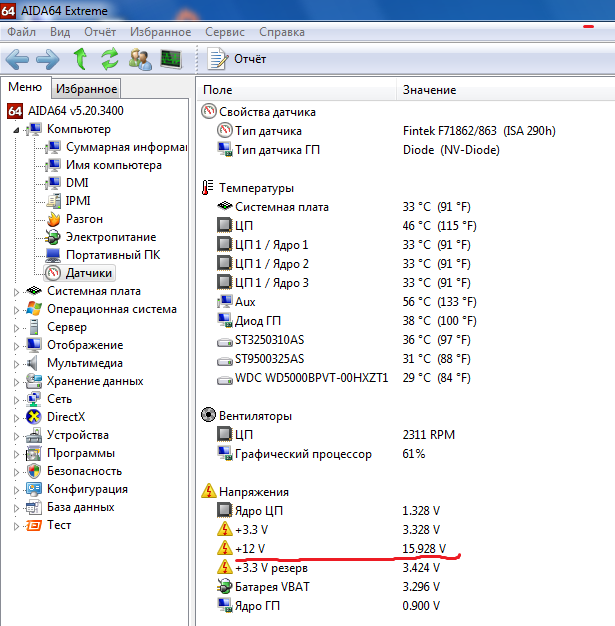Click the Компьютер icon in tree

(x=34, y=129)
